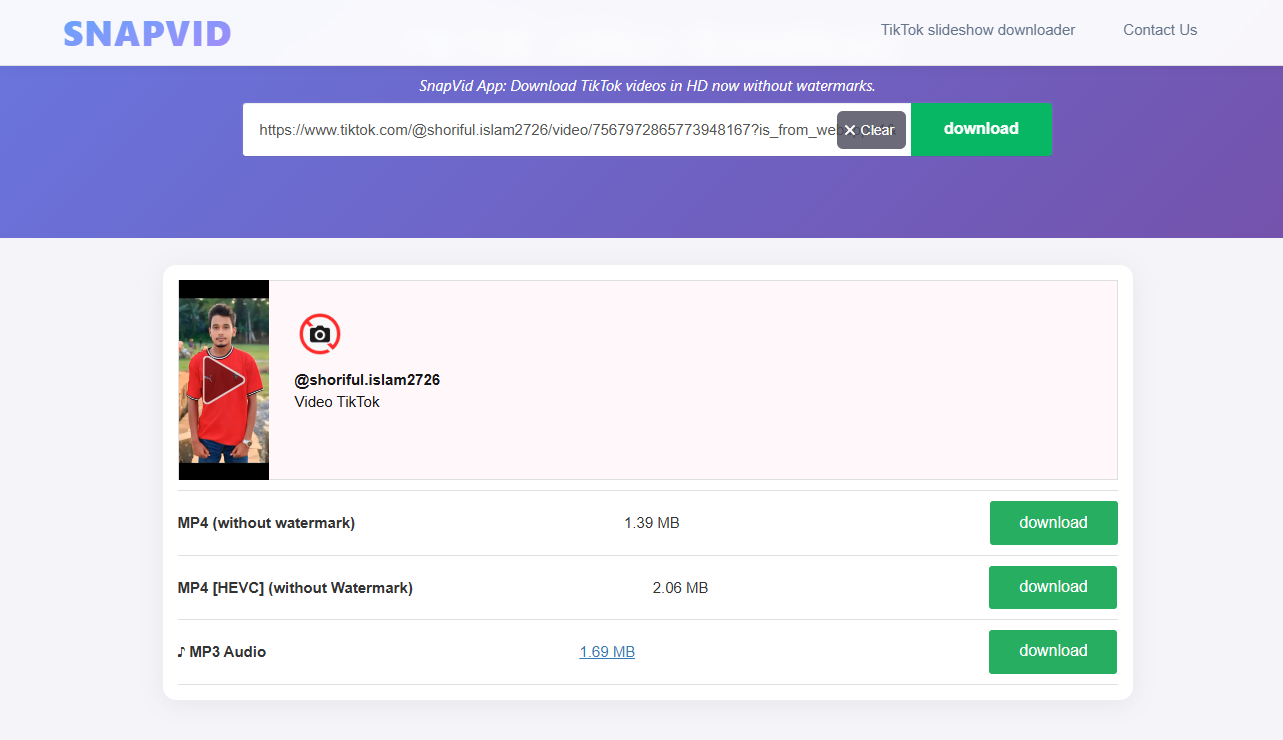
Task: Download MP4 without watermark
Action: pyautogui.click(x=1053, y=523)
